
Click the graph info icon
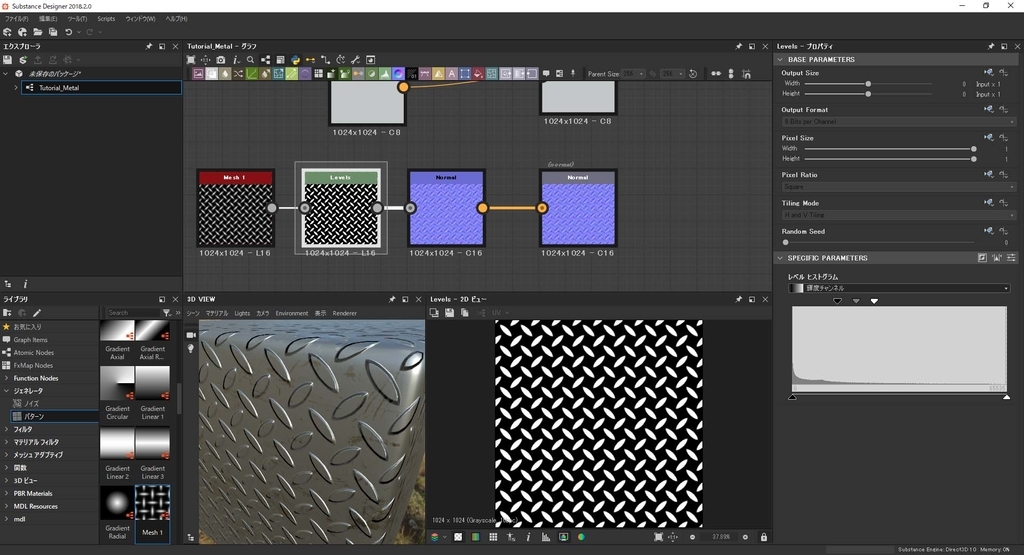click(235, 60)
